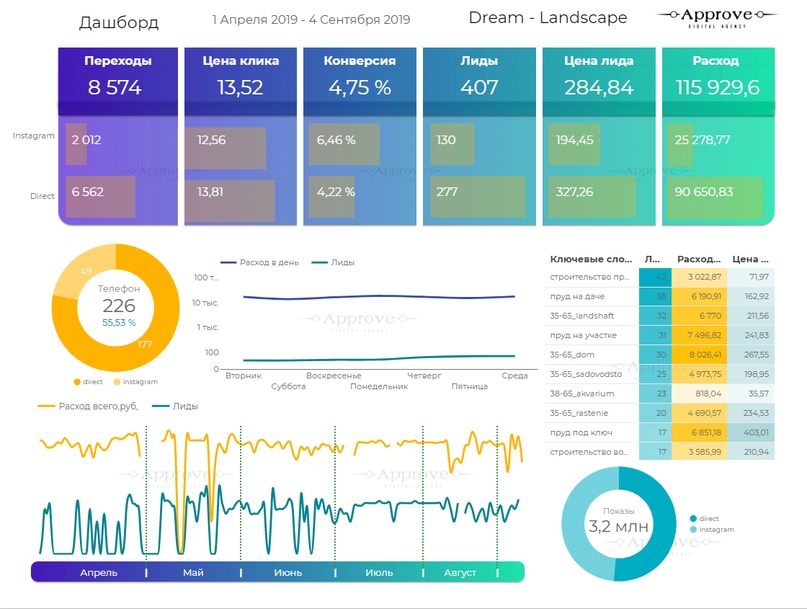Click donut segment labeled 177
807x609 pixels.
point(145,344)
